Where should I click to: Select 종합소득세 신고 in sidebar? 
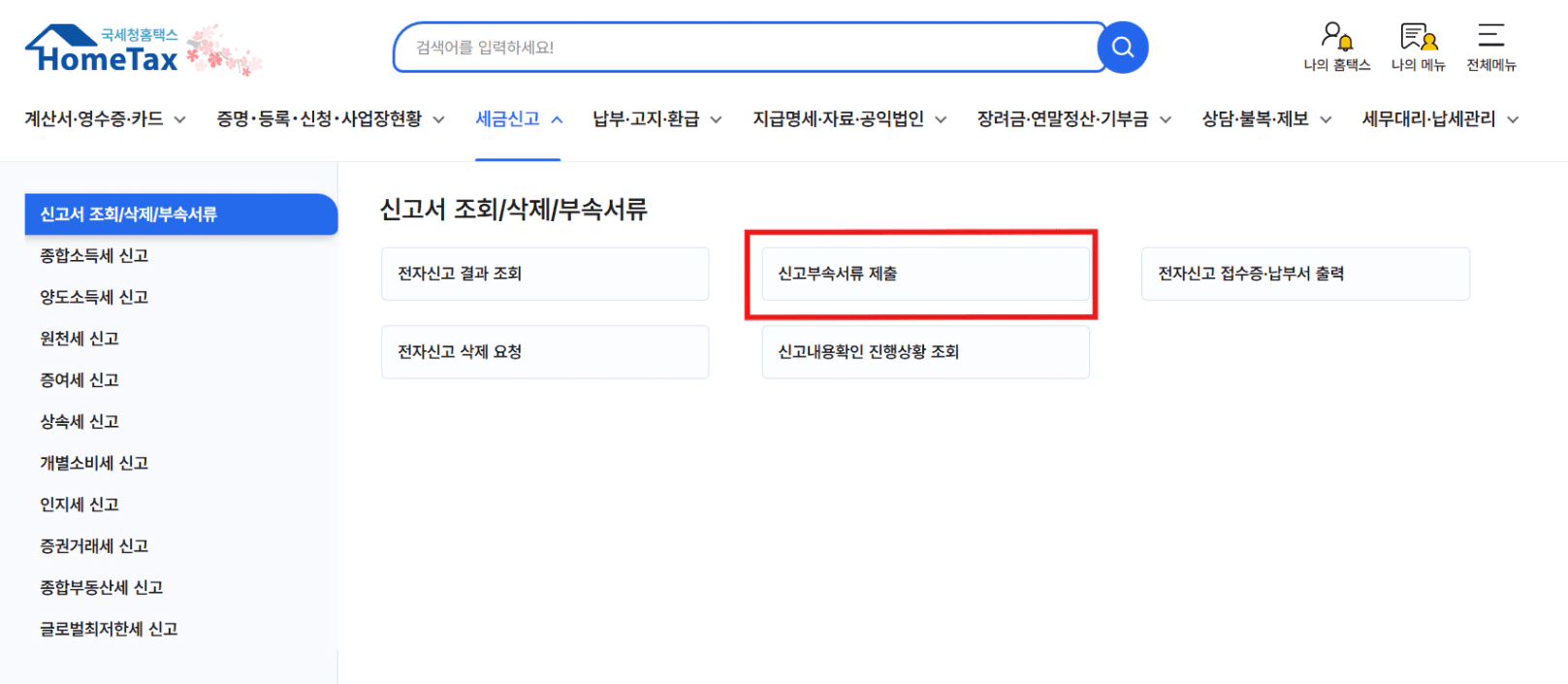[94, 256]
